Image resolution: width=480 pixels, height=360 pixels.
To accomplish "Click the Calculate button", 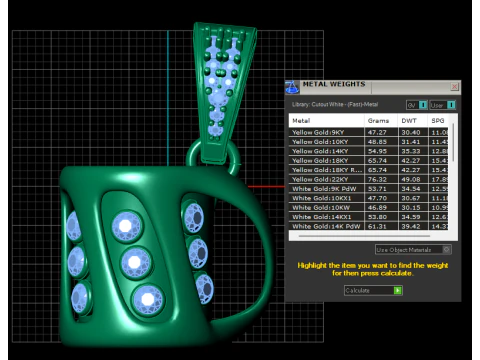I will (373, 290).
